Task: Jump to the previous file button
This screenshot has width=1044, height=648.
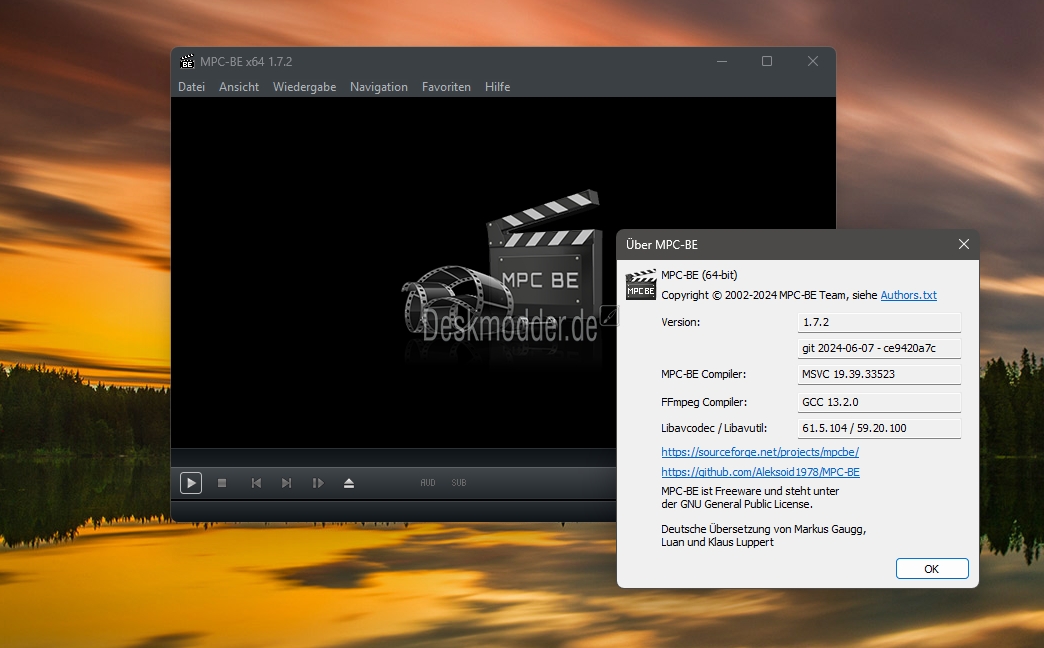Action: pos(256,483)
